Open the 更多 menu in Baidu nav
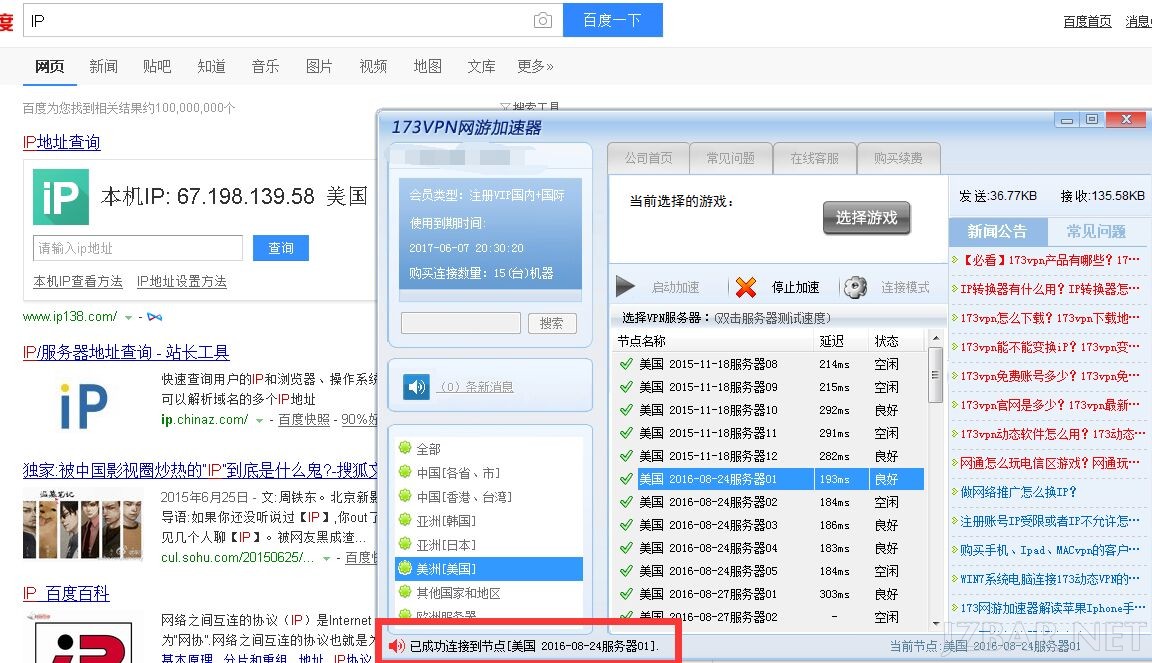Viewport: 1152px width, 663px height. (x=535, y=66)
